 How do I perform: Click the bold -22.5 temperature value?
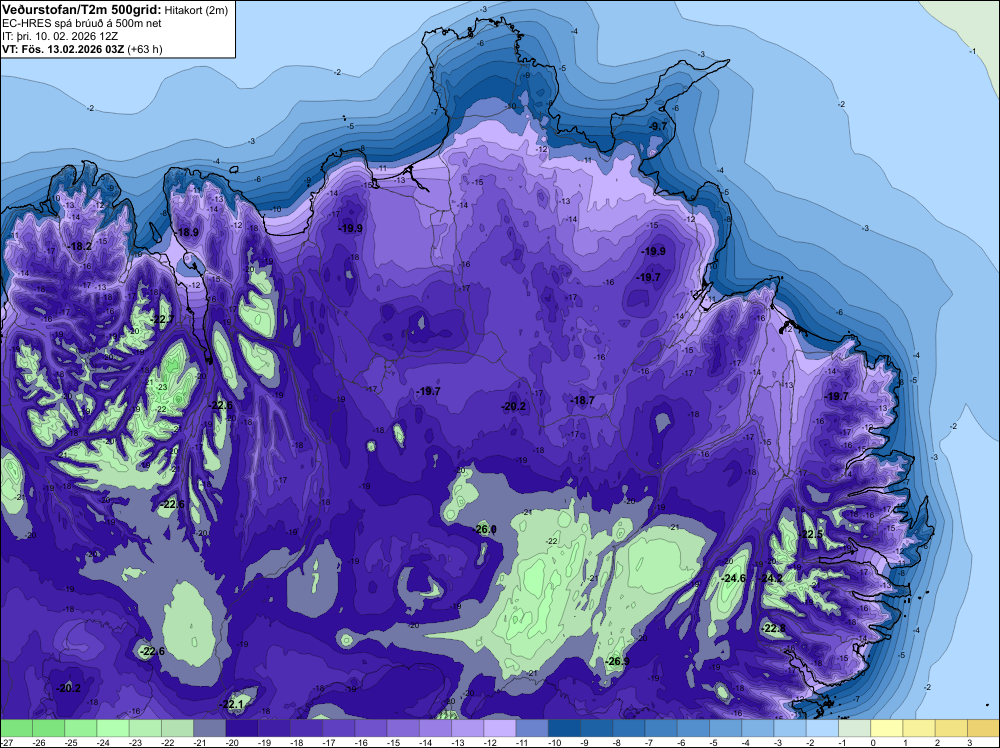(x=811, y=534)
